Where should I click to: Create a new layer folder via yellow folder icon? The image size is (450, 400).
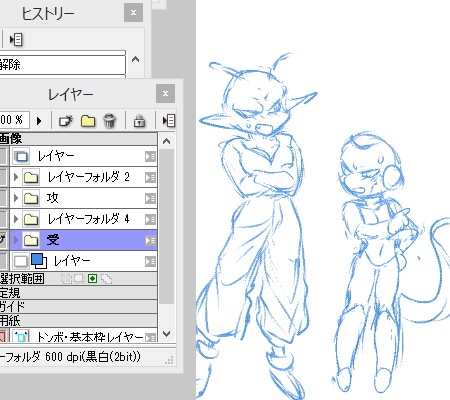[x=88, y=121]
